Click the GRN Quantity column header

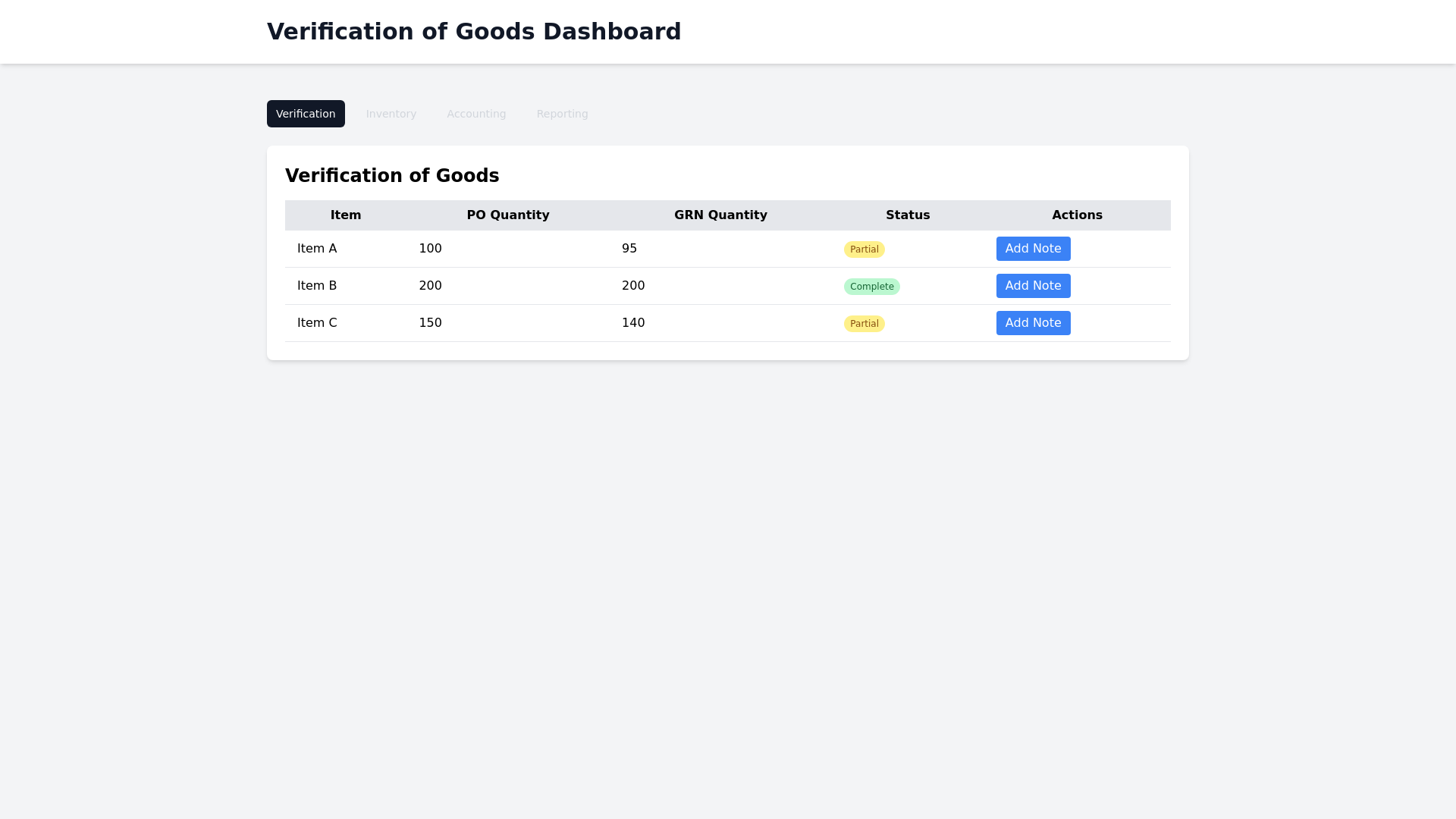tap(720, 215)
